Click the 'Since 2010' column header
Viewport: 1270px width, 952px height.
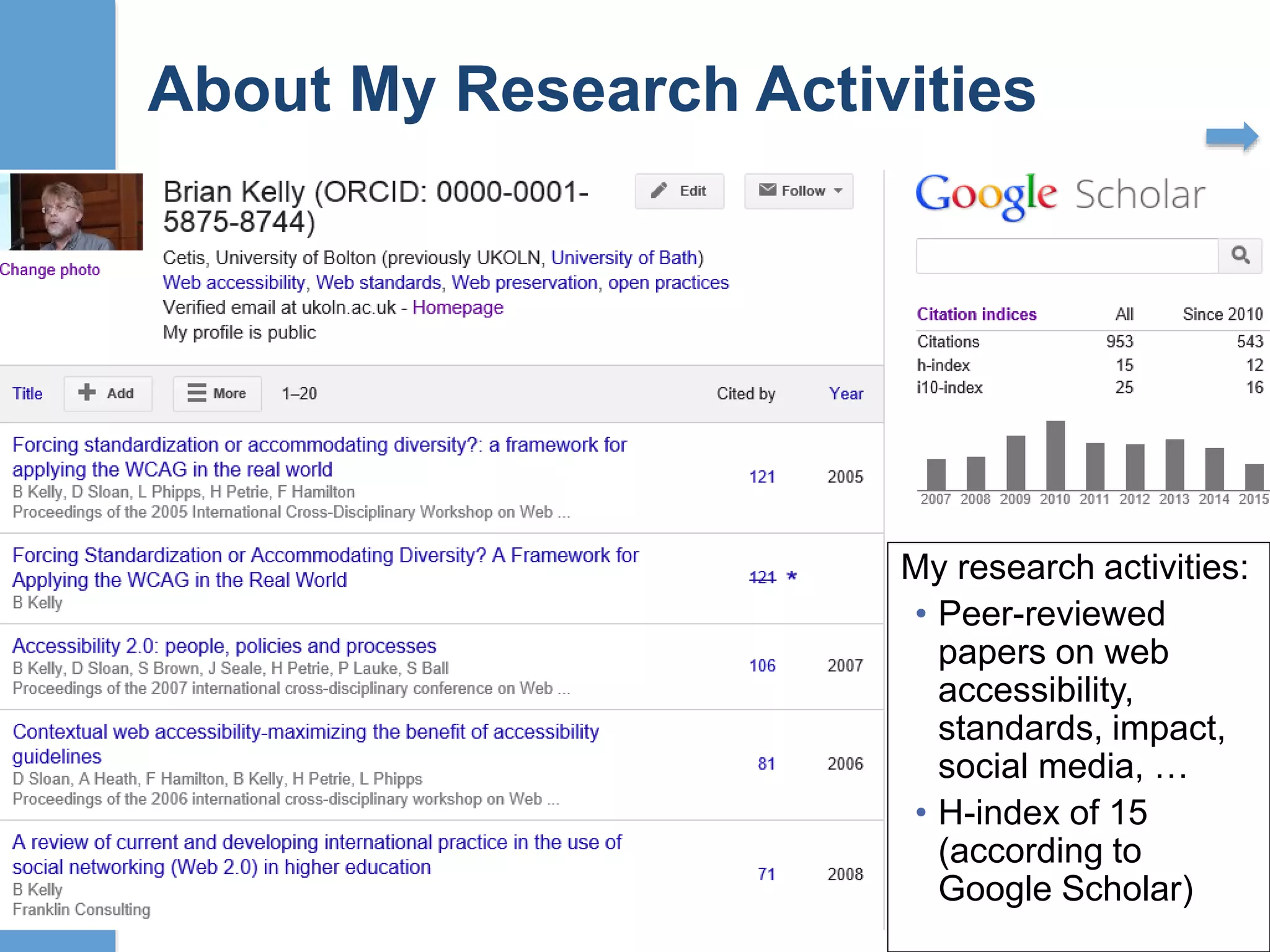(x=1223, y=314)
